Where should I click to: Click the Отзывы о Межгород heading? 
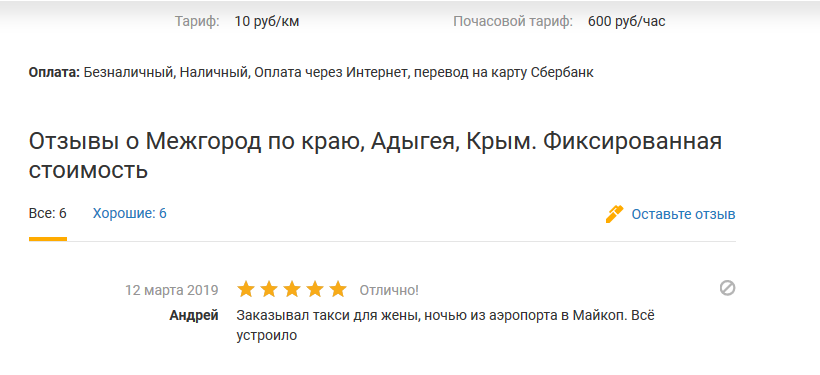(x=375, y=156)
